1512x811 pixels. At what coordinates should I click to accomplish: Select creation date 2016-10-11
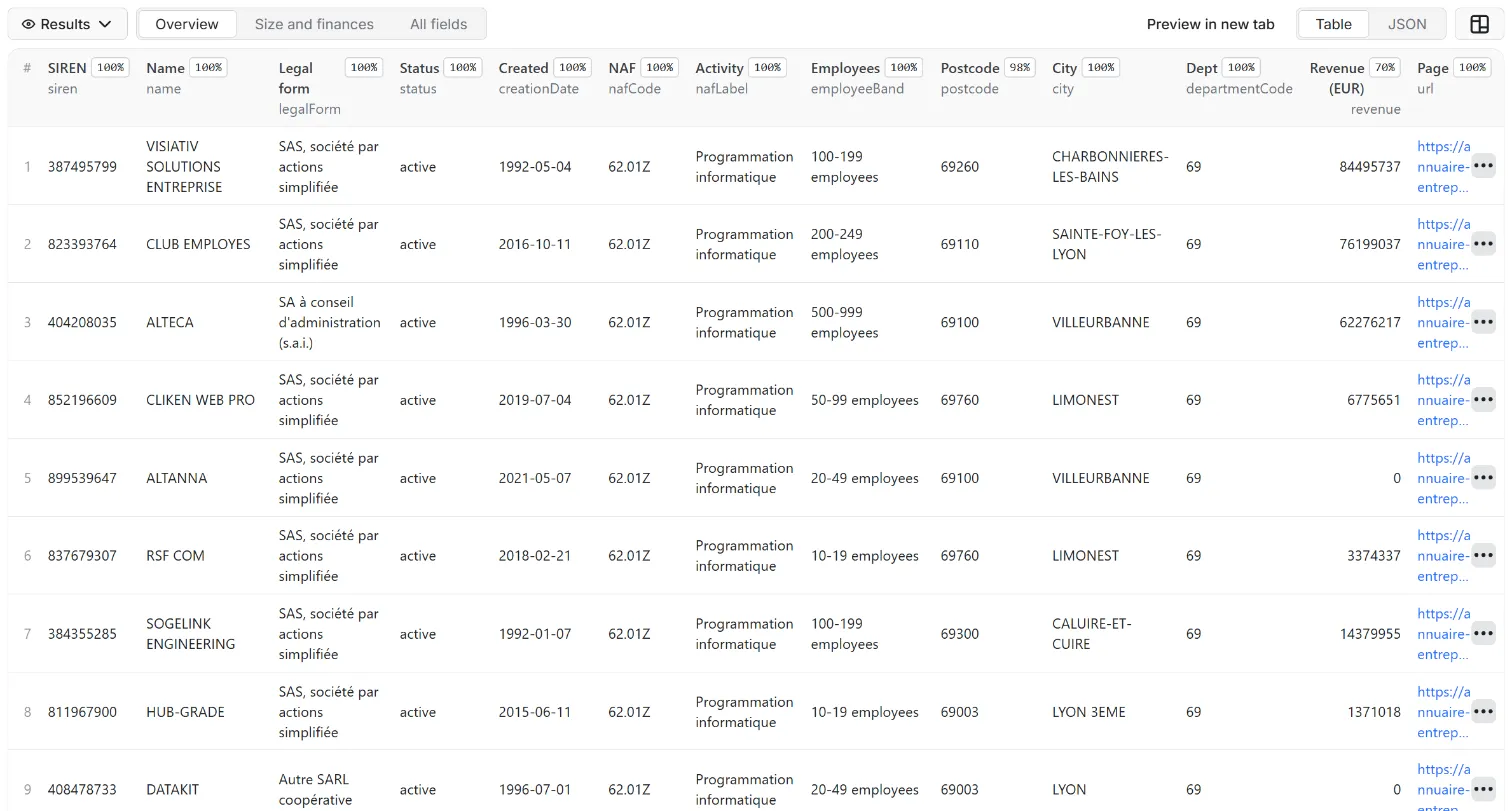(x=535, y=245)
